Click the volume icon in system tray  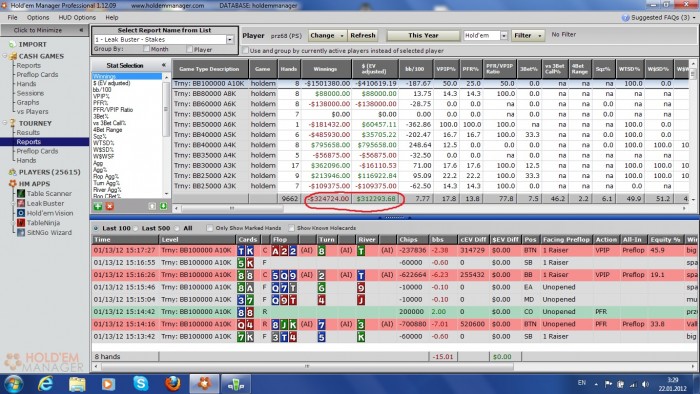pos(645,384)
